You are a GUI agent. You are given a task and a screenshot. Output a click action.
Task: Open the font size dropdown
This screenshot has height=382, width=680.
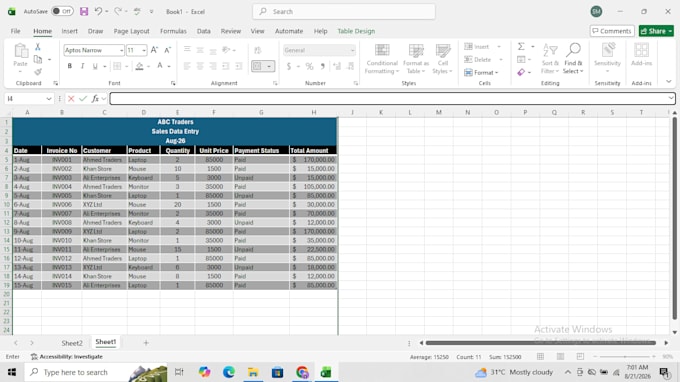(x=144, y=51)
